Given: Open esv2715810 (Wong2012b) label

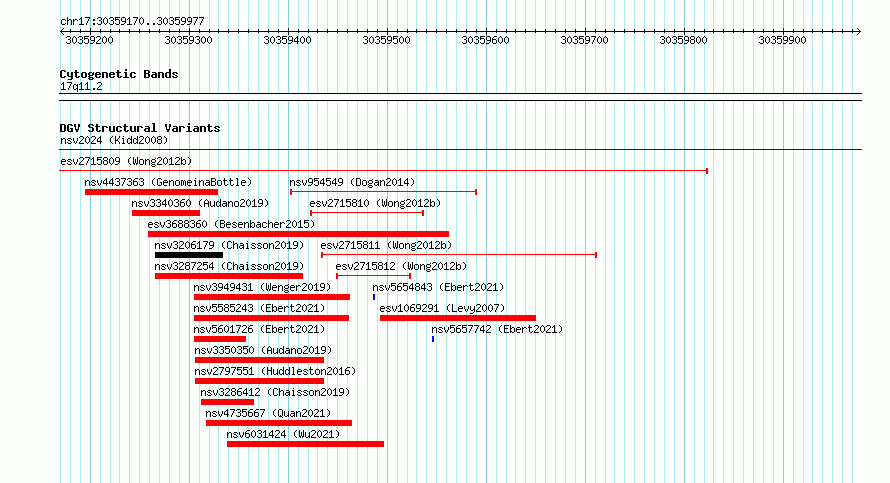Looking at the screenshot, I should click(x=375, y=203).
